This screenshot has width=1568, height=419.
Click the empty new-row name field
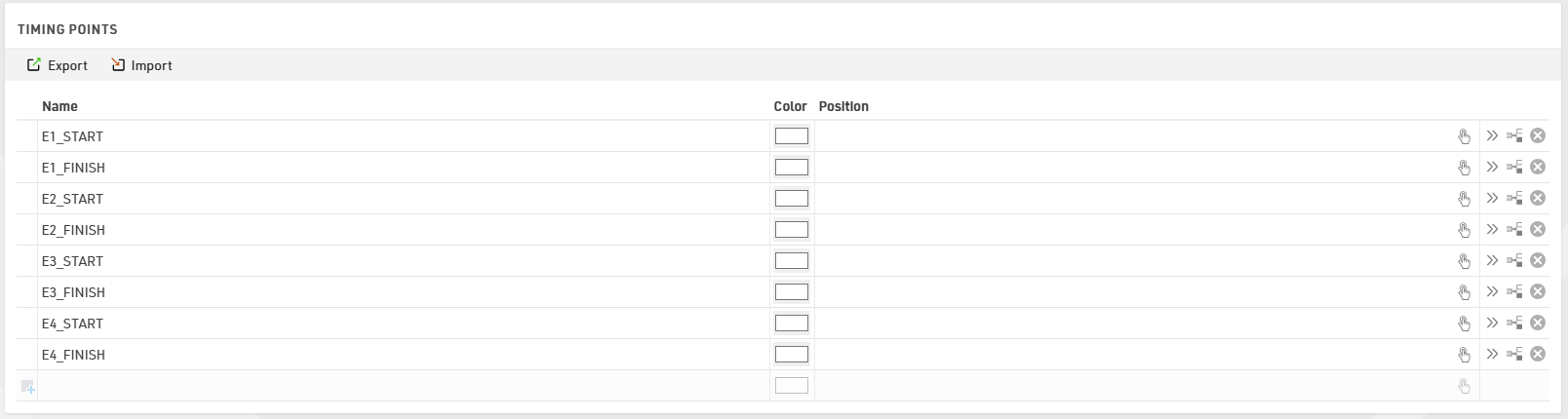point(390,386)
